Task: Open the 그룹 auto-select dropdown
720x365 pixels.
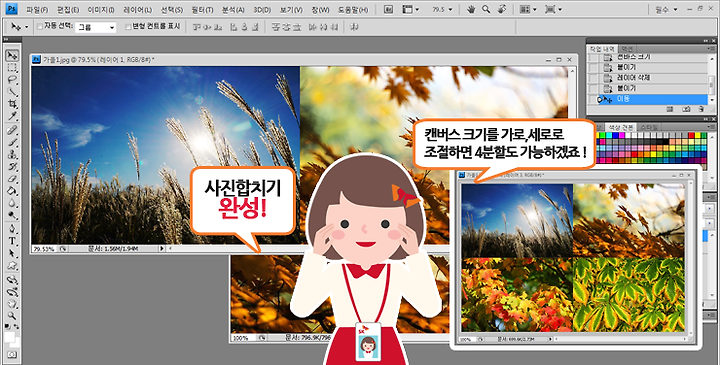Action: point(96,28)
